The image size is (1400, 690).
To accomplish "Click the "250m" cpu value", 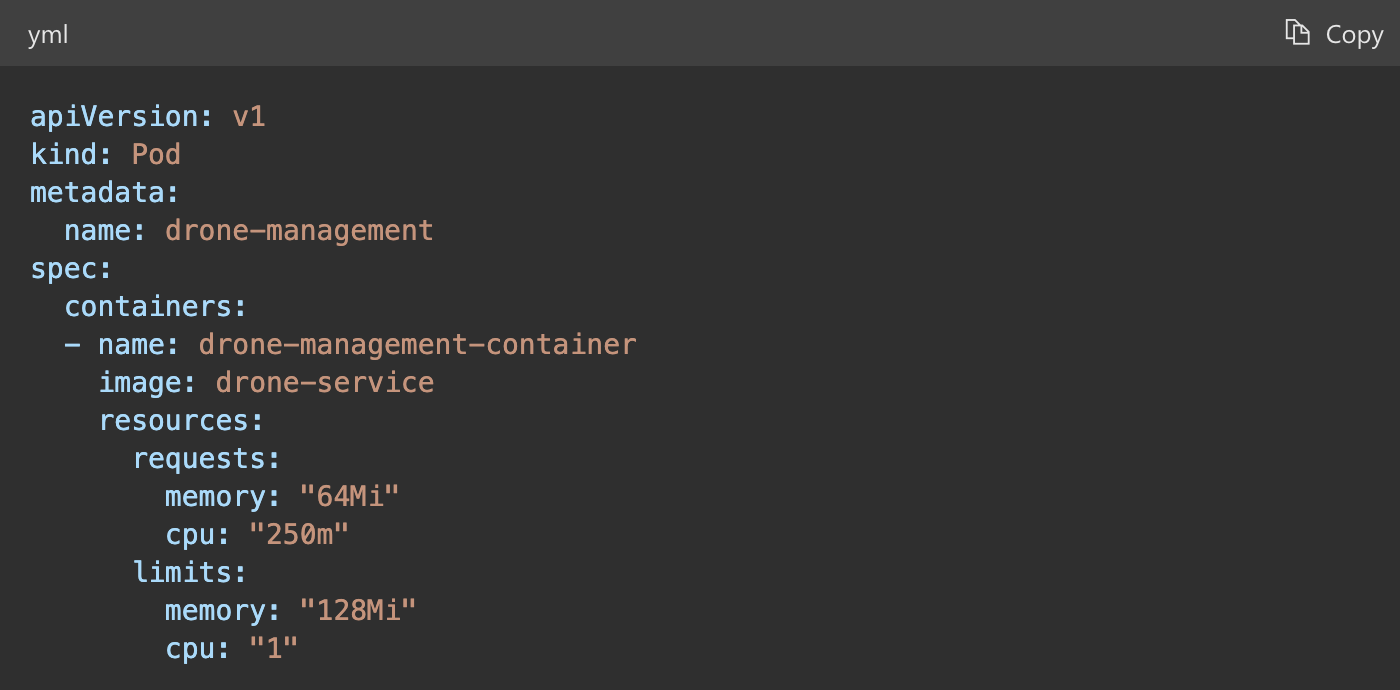I will pyautogui.click(x=299, y=535).
